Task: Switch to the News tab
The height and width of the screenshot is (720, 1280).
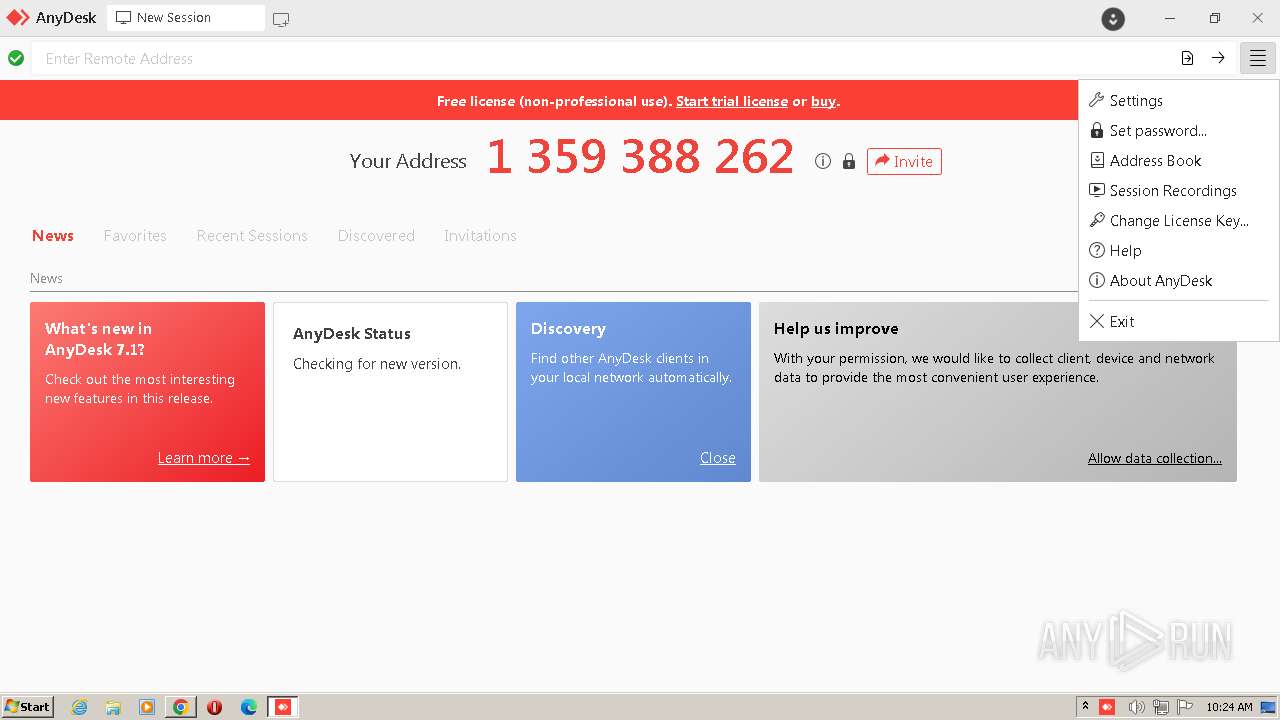Action: pos(53,236)
